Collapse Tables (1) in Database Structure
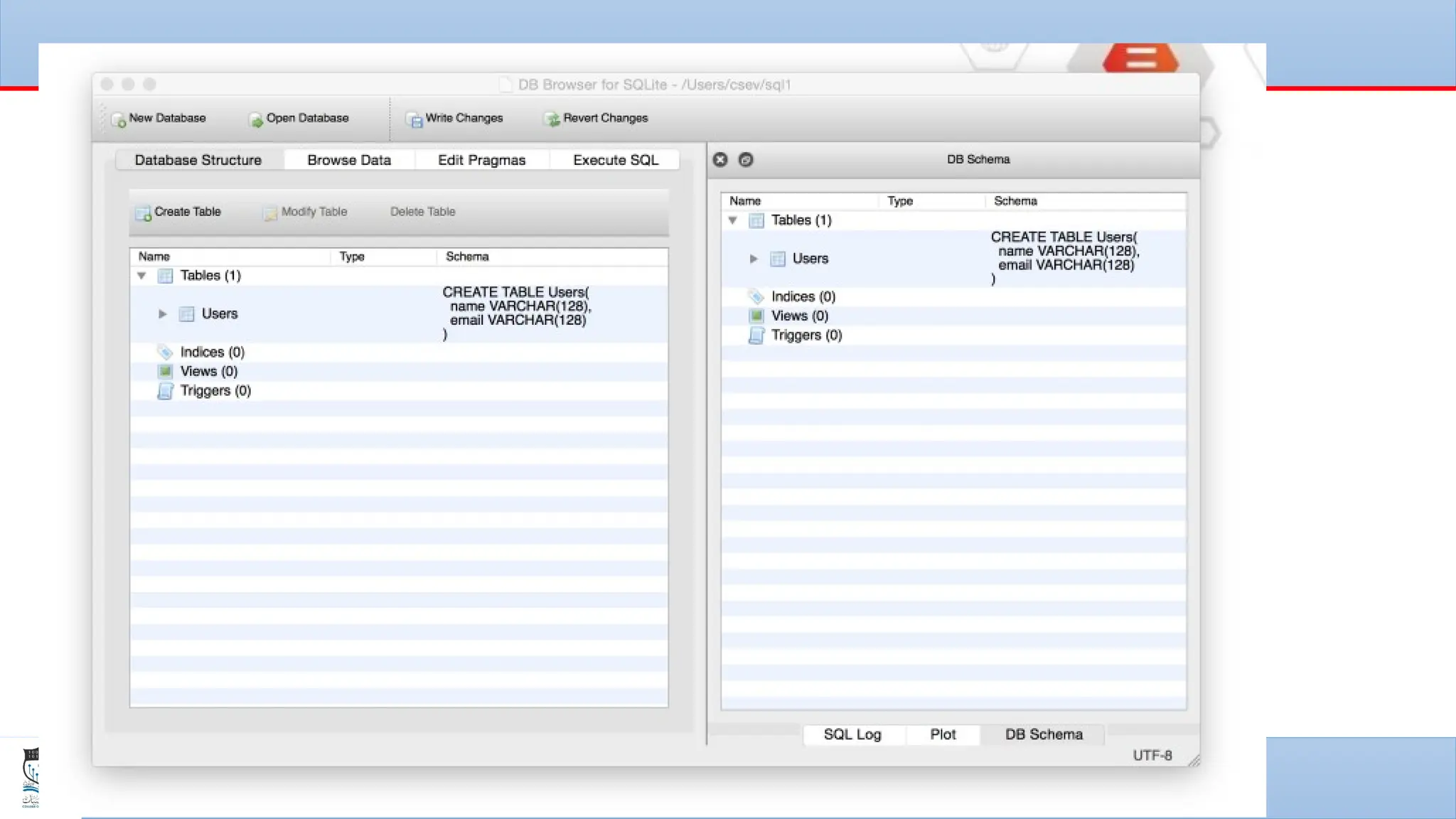 141,276
